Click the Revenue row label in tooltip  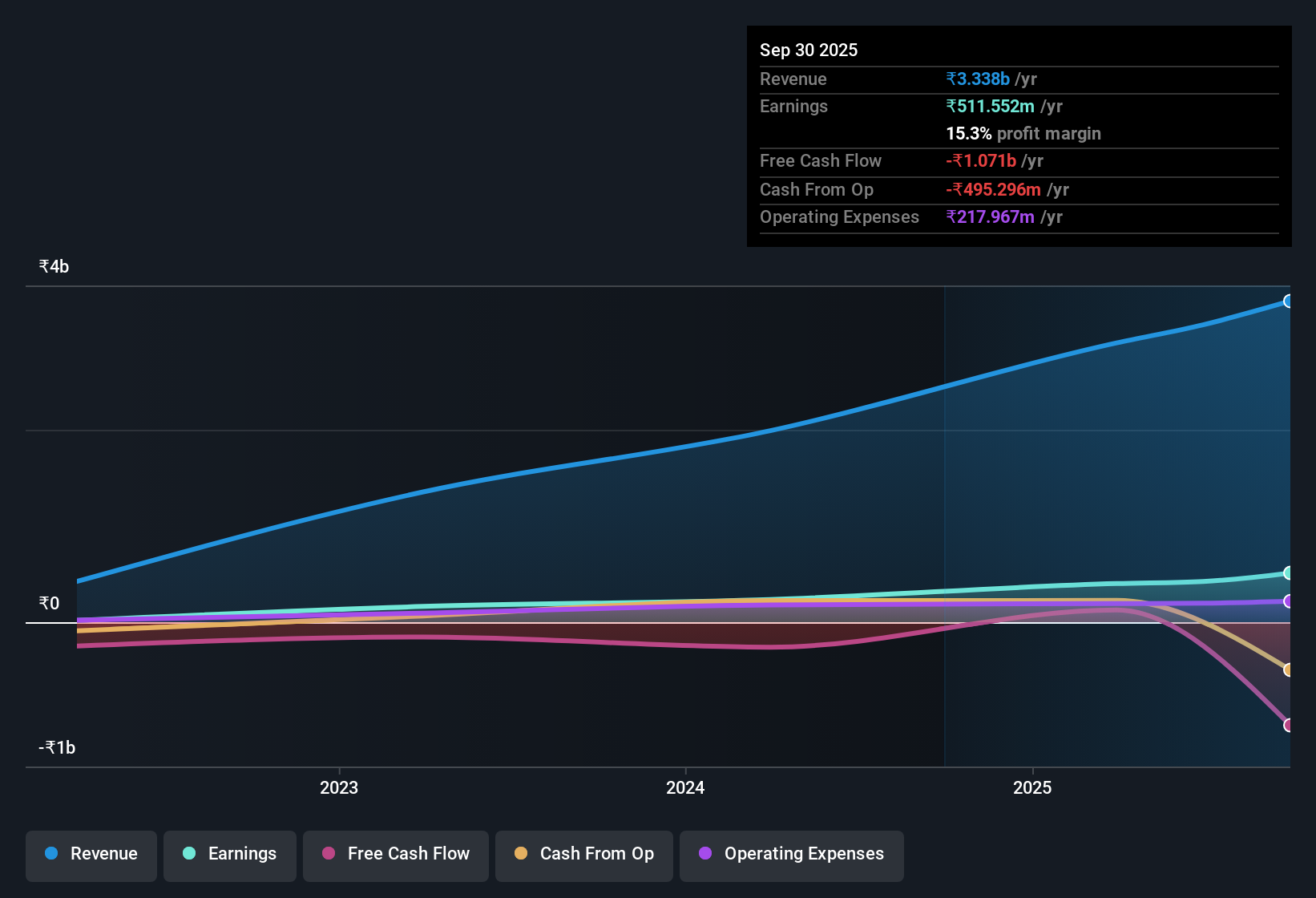point(793,79)
